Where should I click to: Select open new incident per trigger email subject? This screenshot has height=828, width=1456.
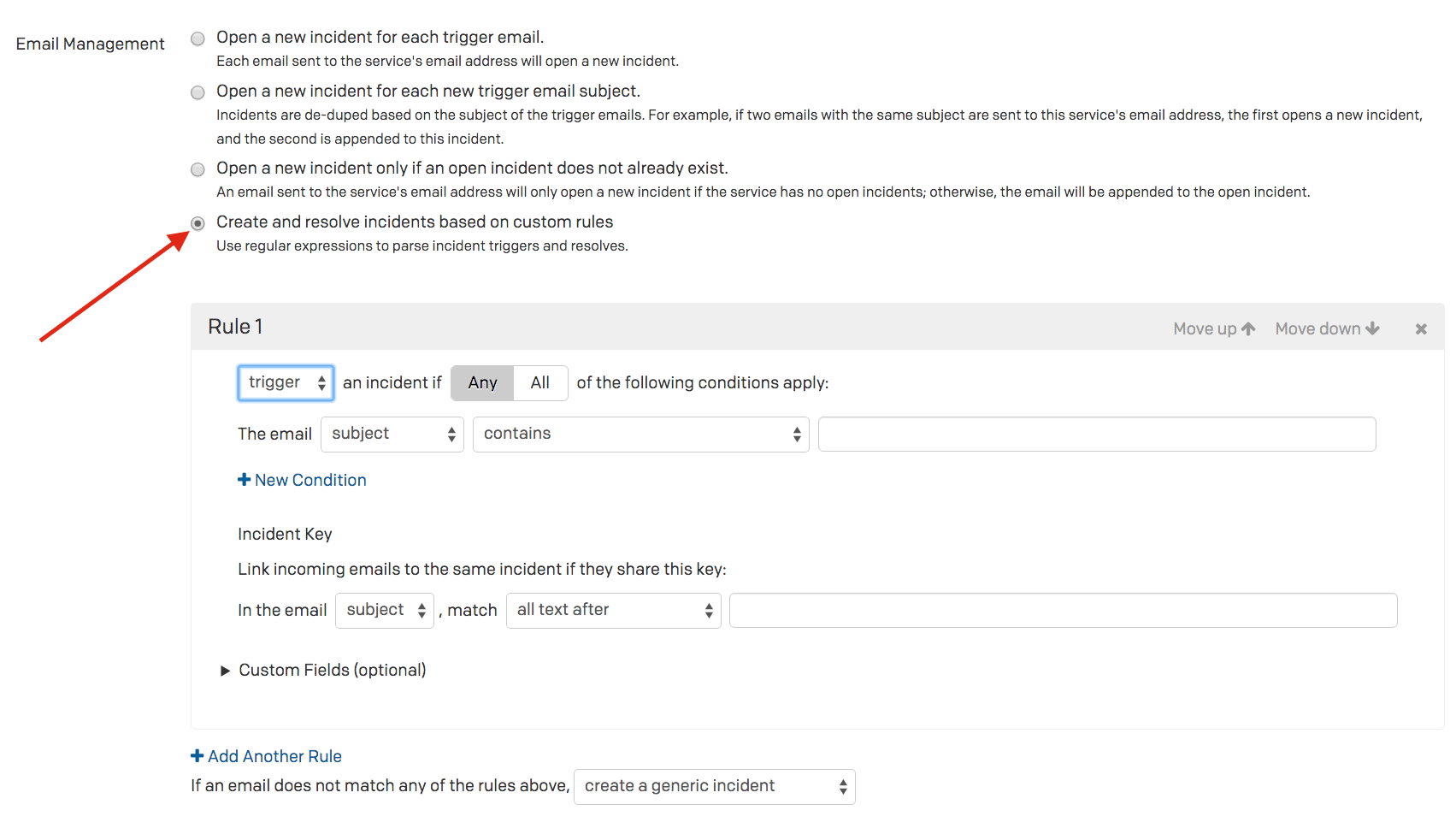coord(197,92)
